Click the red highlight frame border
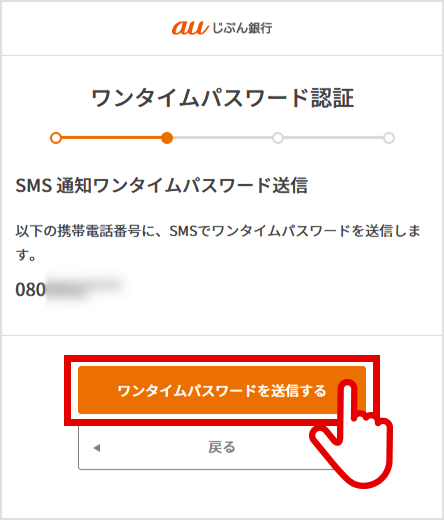444x520 pixels. [222, 357]
